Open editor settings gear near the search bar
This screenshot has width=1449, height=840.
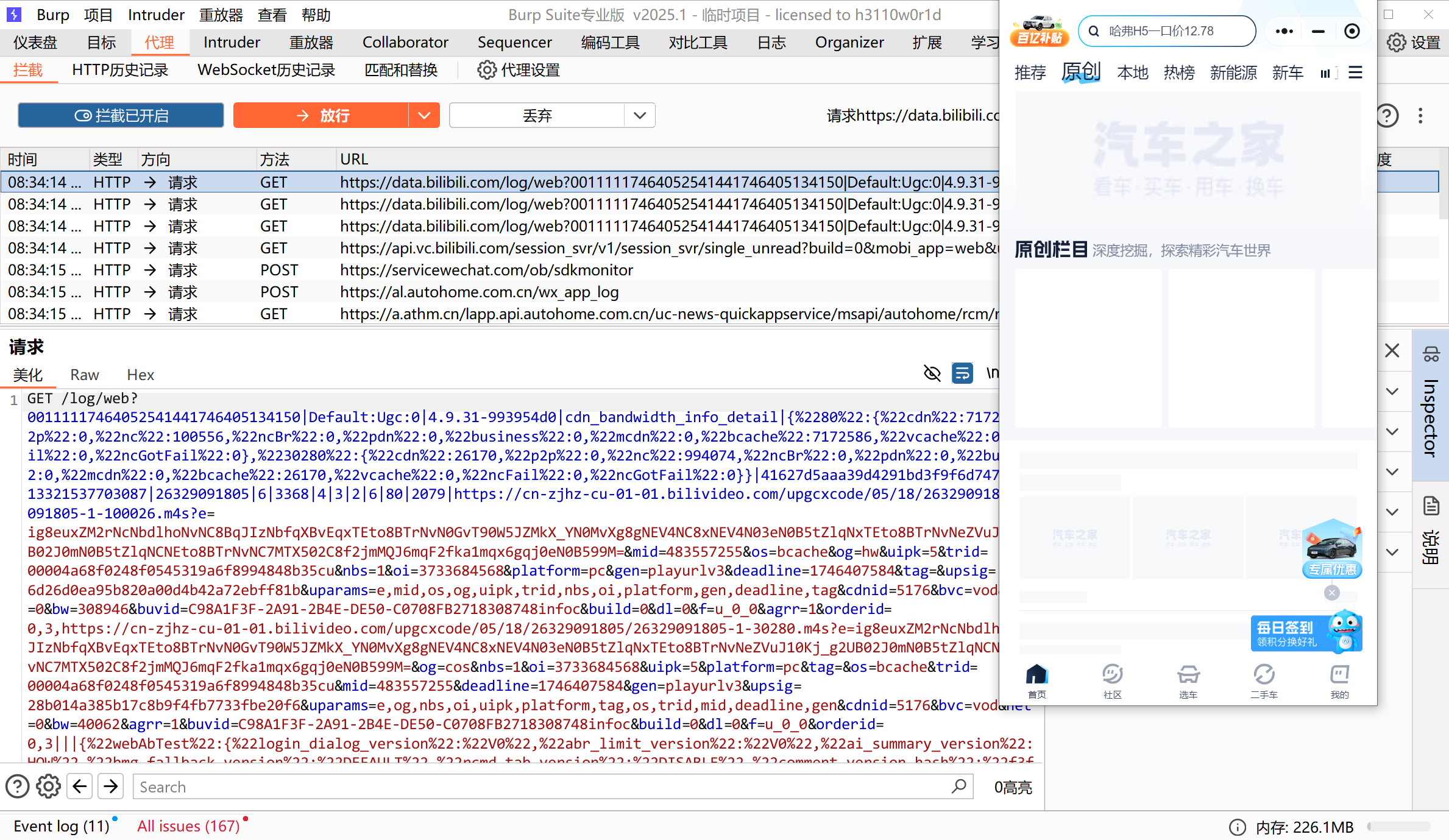[x=48, y=786]
